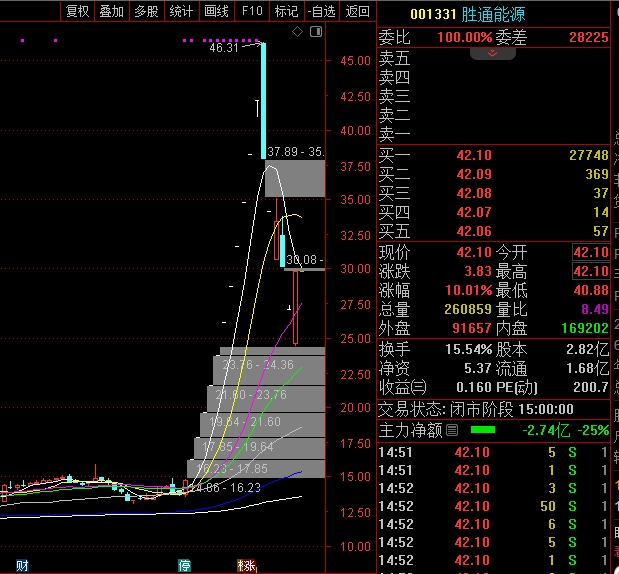Click the 标记 mark button

[x=287, y=11]
